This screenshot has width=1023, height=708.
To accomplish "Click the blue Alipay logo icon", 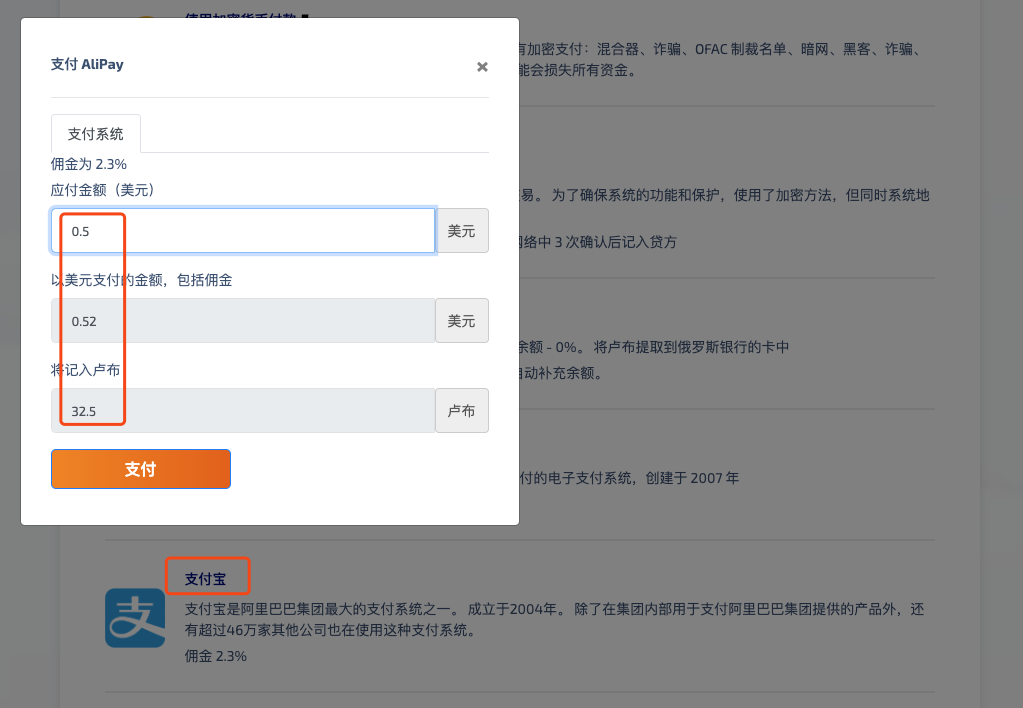I will 135,618.
